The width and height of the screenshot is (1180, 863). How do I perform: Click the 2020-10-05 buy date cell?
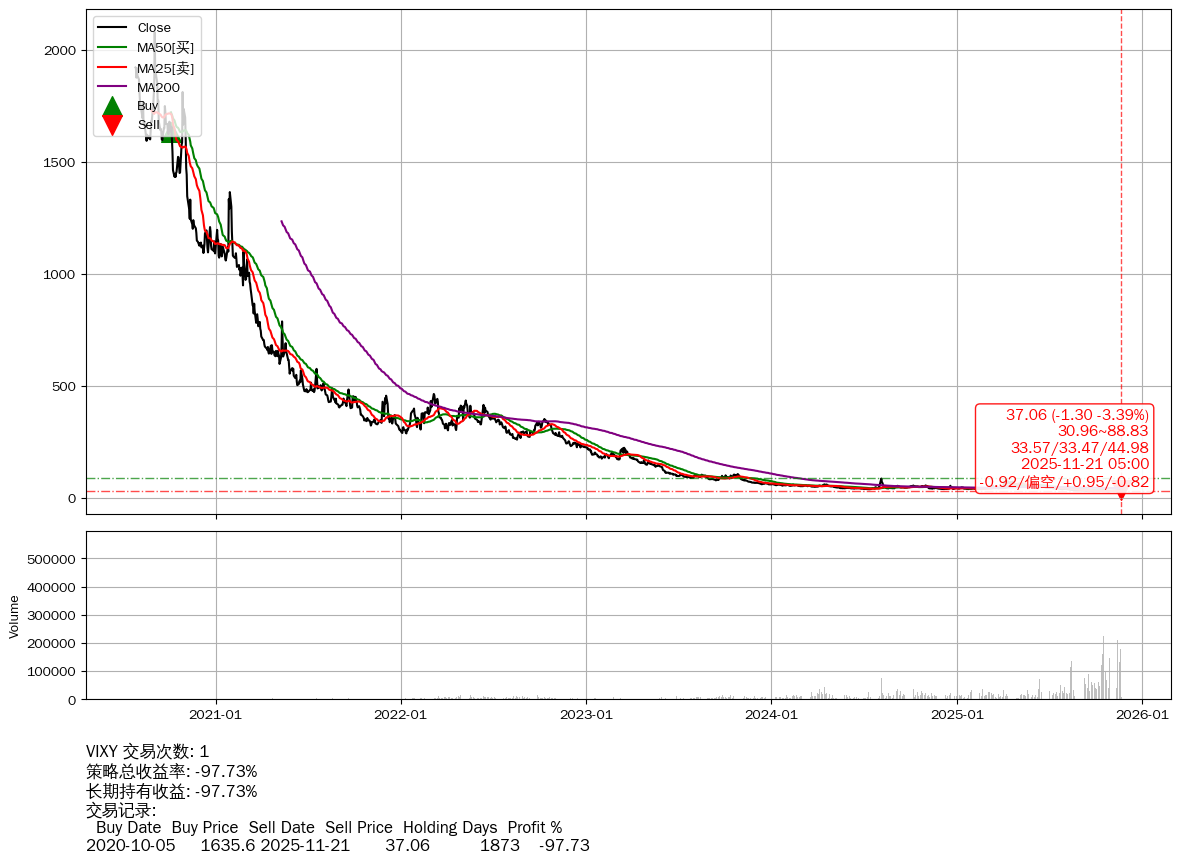131,846
